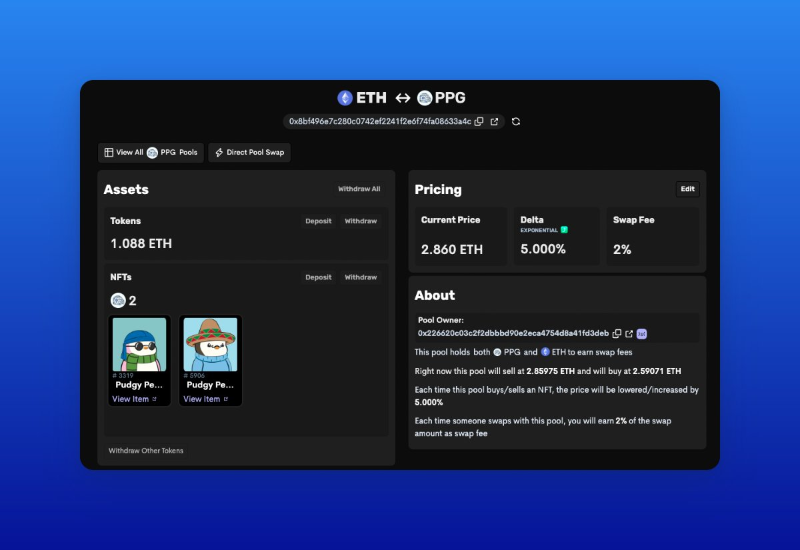Click the purple badge beside owner address
Image resolution: width=800 pixels, height=550 pixels.
[x=642, y=333]
